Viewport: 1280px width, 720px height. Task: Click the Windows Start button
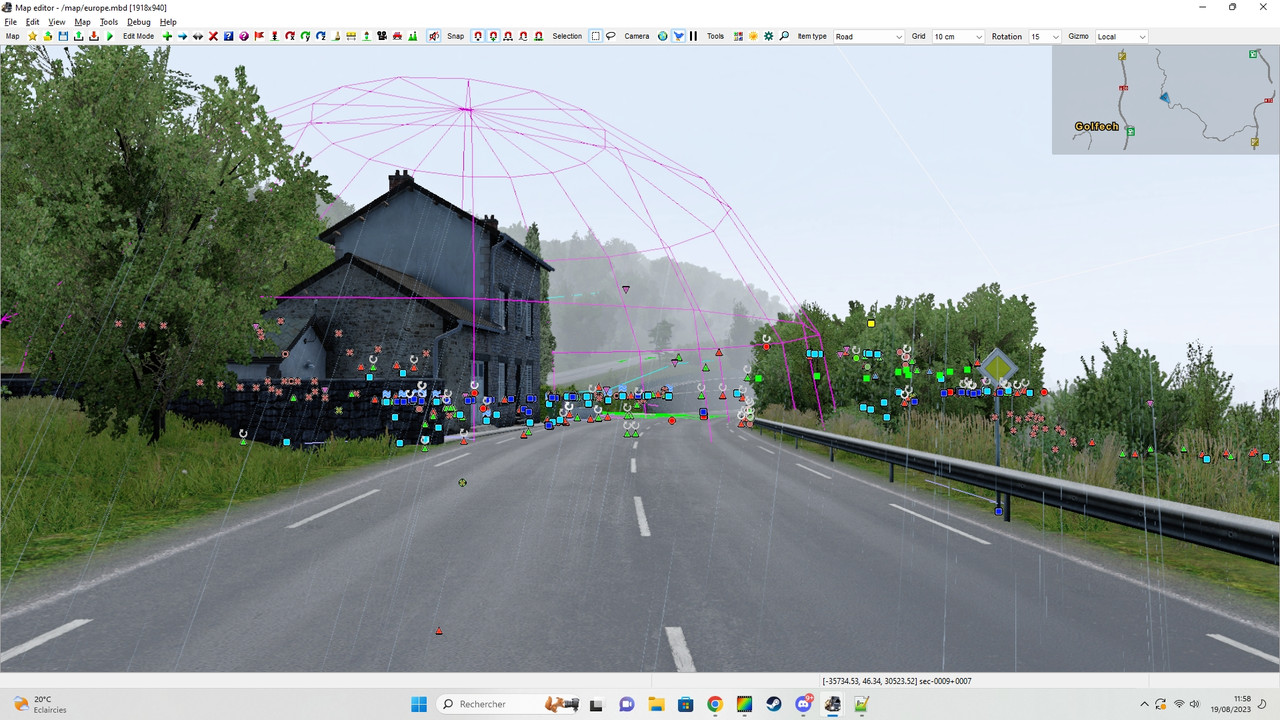[419, 704]
